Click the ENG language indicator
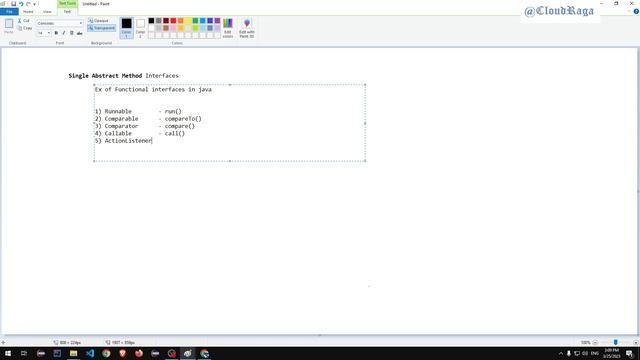 pyautogui.click(x=595, y=353)
